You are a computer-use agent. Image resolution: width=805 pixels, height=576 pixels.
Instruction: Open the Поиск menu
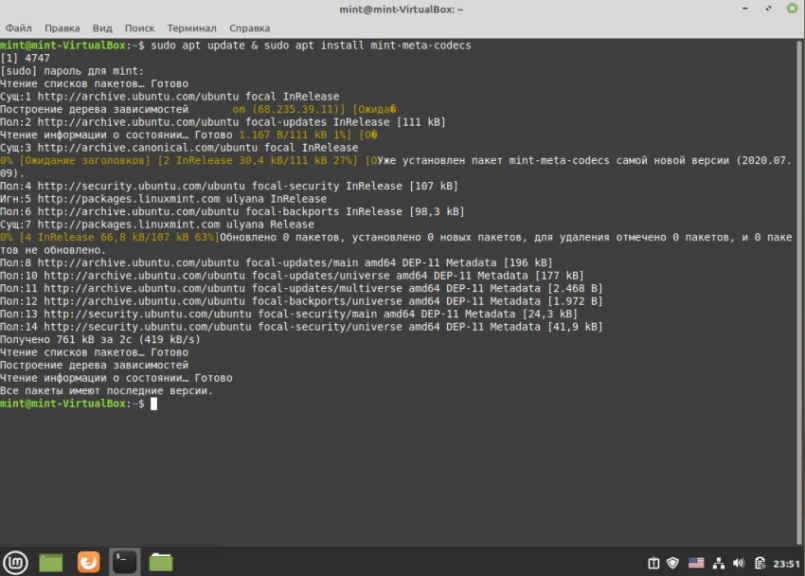click(x=140, y=28)
